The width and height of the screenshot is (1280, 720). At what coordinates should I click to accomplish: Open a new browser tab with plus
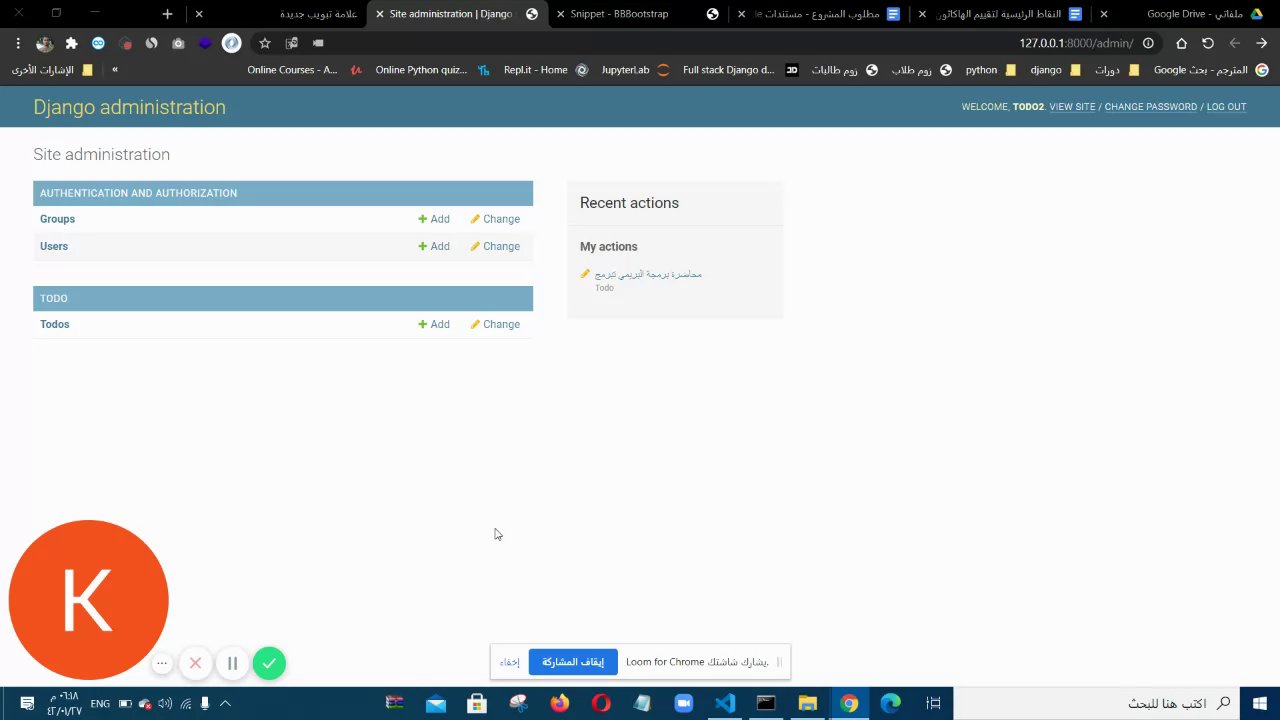(167, 14)
